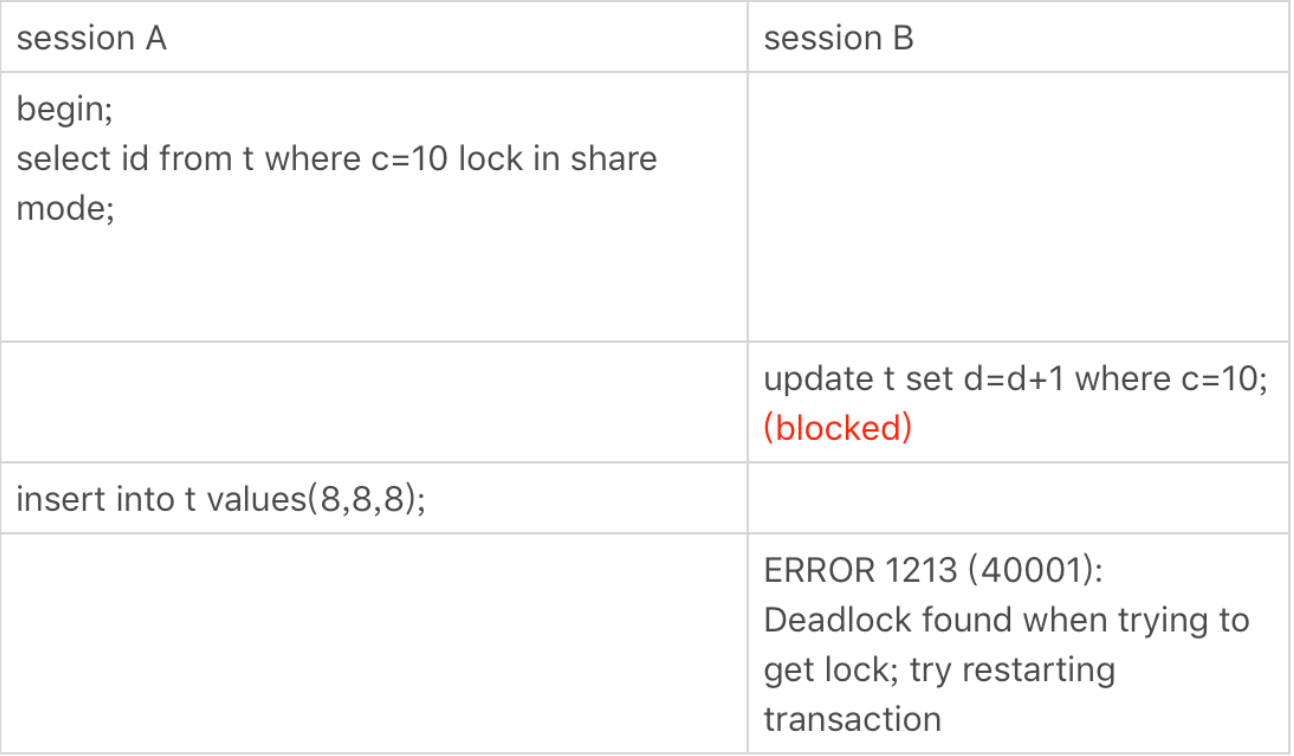Click the "Deadlock found when trying to" line
Image resolution: width=1294 pixels, height=756 pixels.
pos(1006,620)
